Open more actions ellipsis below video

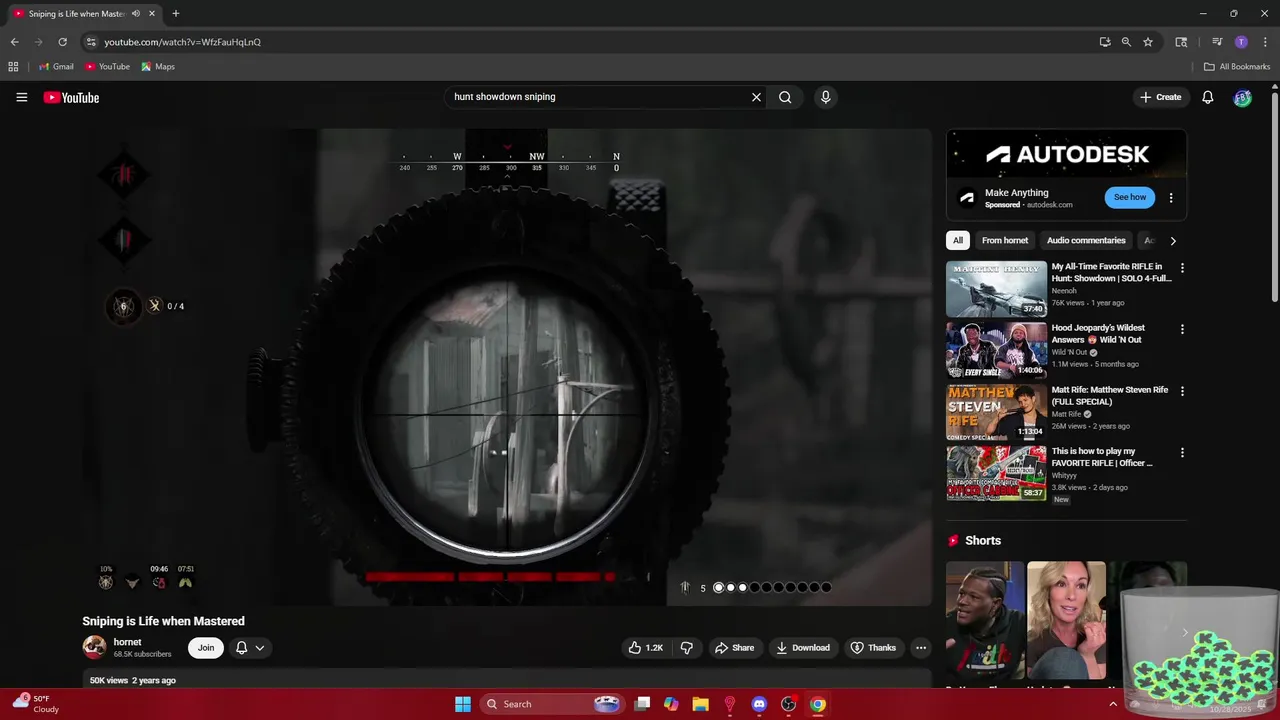point(921,648)
